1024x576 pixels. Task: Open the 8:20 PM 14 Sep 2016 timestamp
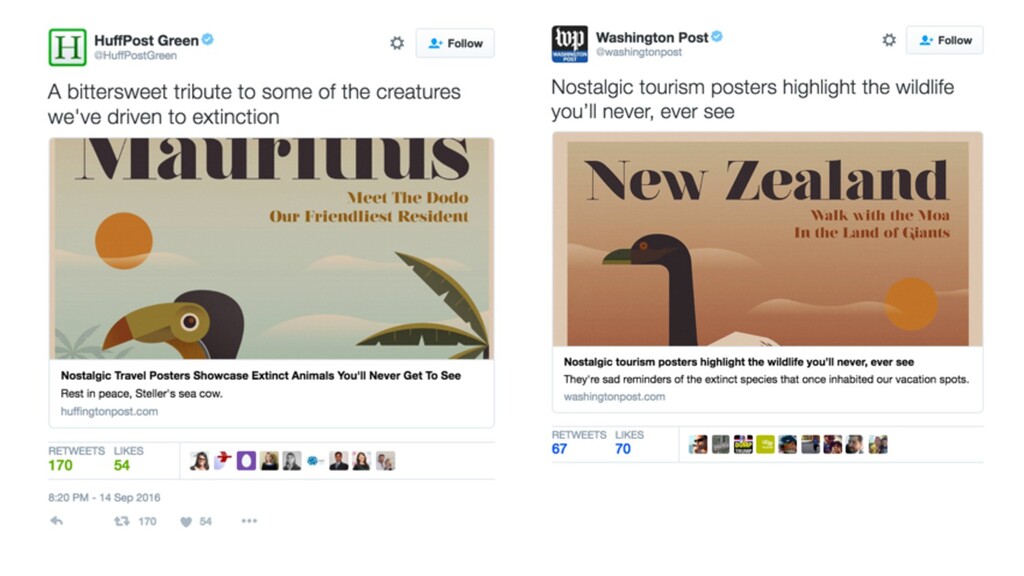click(x=104, y=498)
